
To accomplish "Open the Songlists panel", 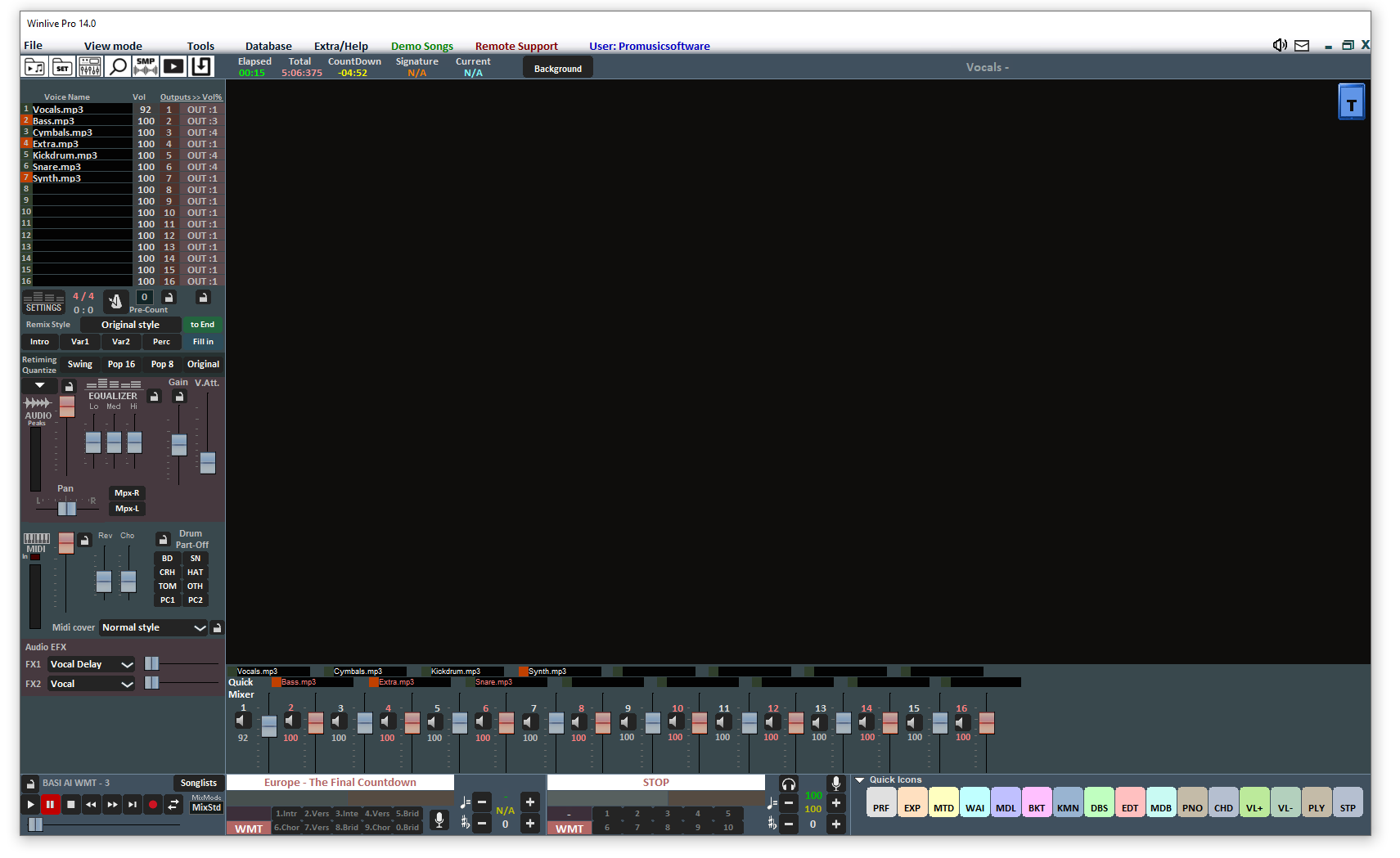I will pyautogui.click(x=198, y=783).
